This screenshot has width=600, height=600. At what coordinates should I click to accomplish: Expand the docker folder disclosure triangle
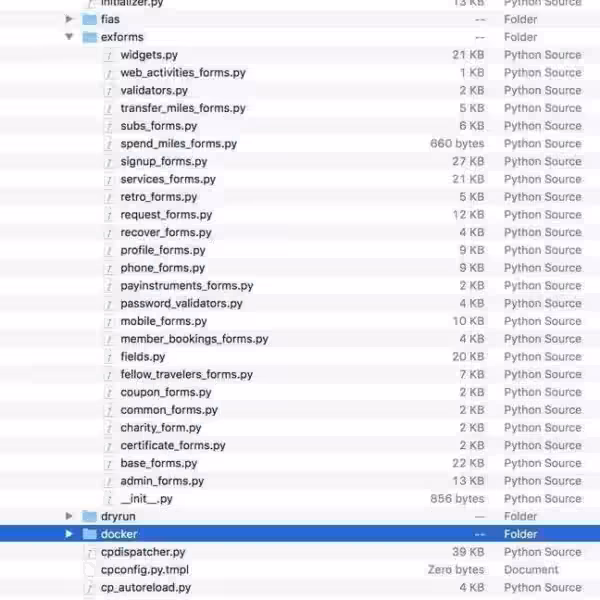click(69, 534)
